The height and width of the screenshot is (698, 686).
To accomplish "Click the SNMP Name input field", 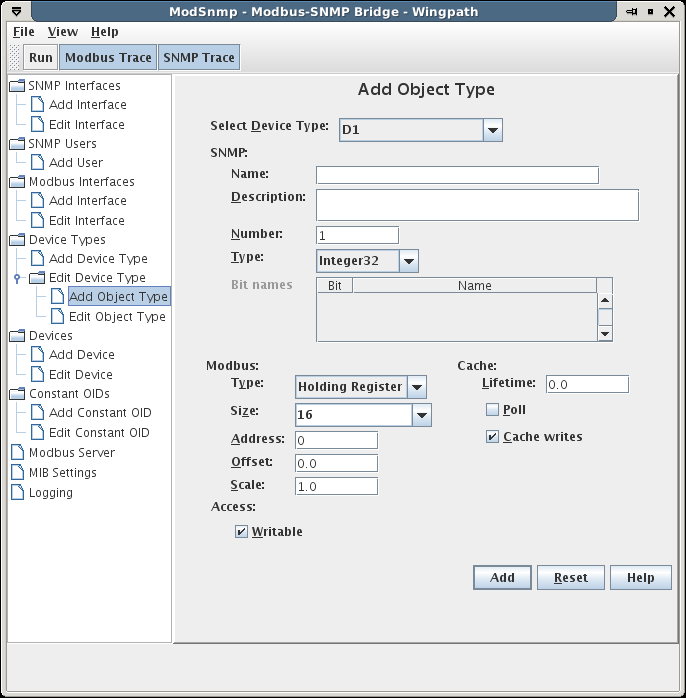I will (x=457, y=175).
